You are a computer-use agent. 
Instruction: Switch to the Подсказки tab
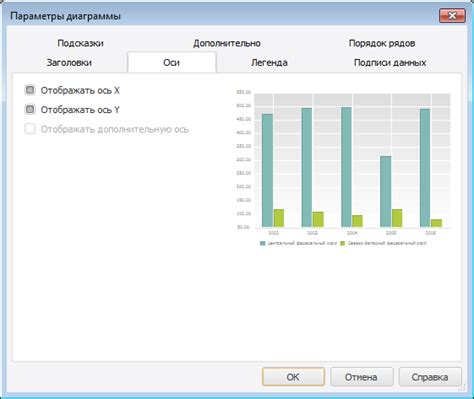pos(80,43)
